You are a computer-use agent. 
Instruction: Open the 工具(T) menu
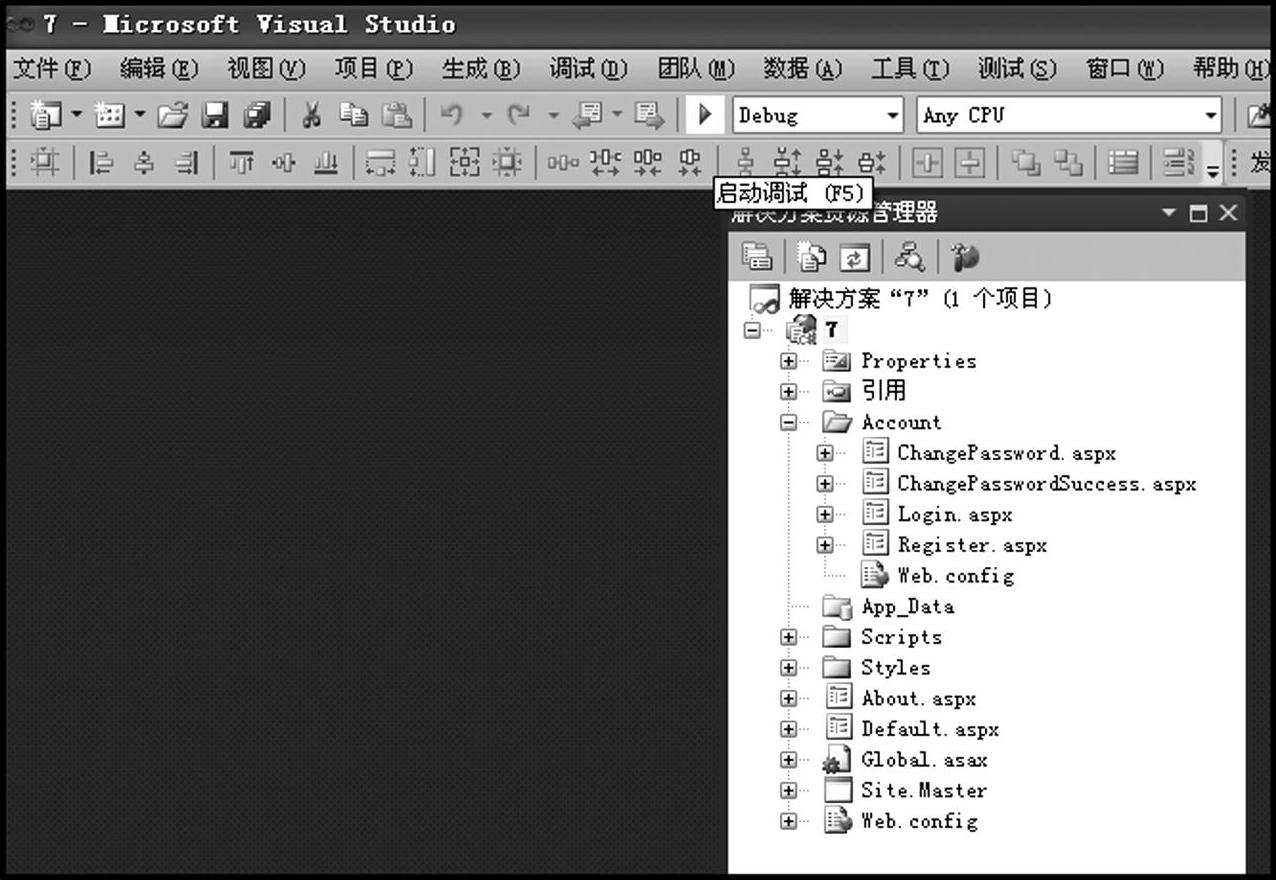(911, 68)
